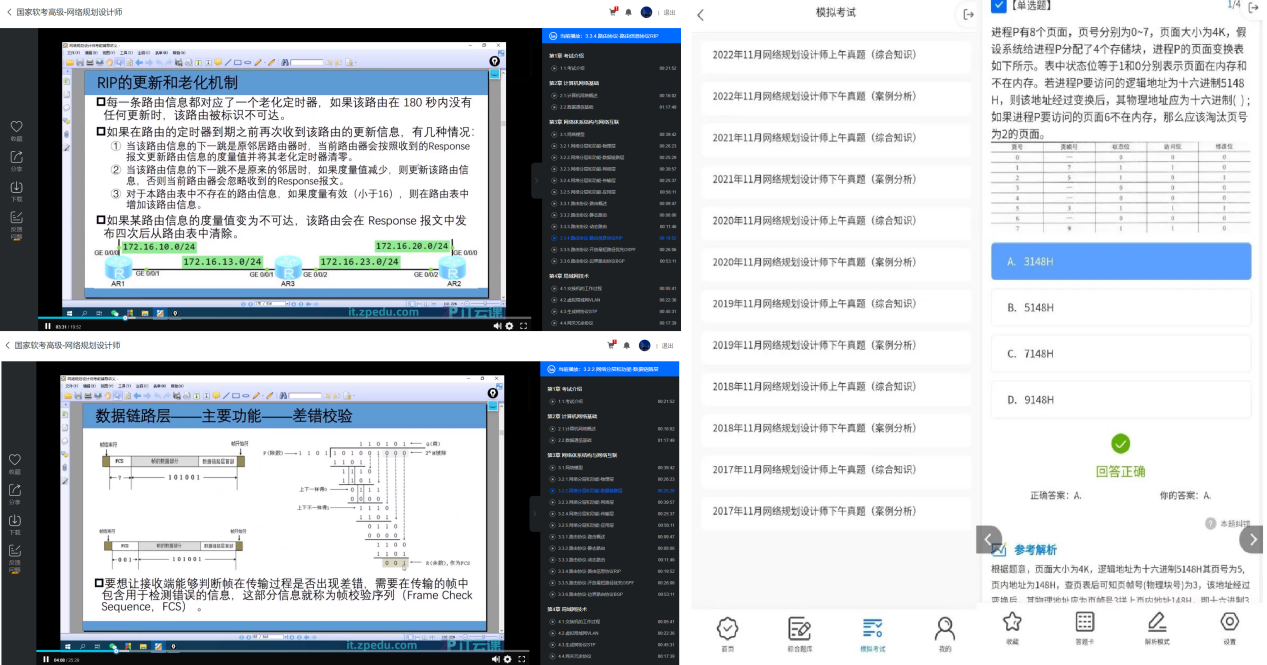Switch to 首页 tab in bottom navigation
The width and height of the screenshot is (1267, 665).
click(x=727, y=634)
